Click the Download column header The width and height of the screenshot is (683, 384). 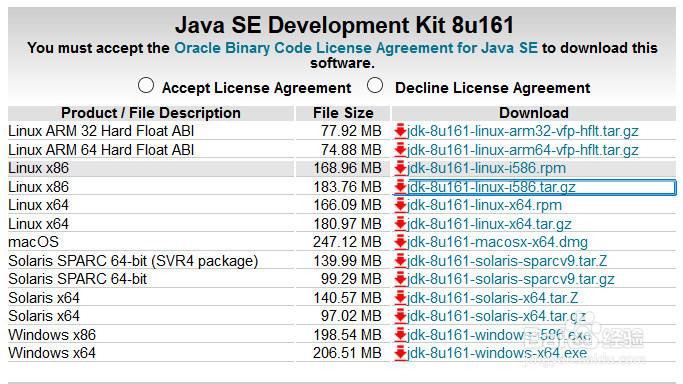[x=534, y=113]
